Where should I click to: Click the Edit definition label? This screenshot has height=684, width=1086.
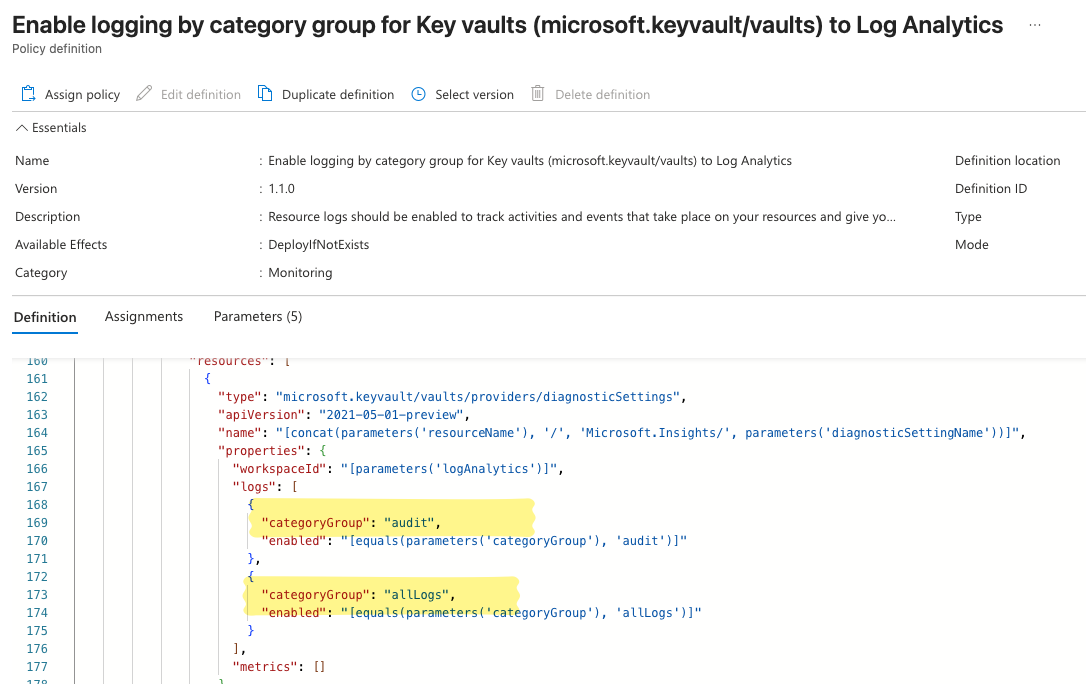(201, 95)
